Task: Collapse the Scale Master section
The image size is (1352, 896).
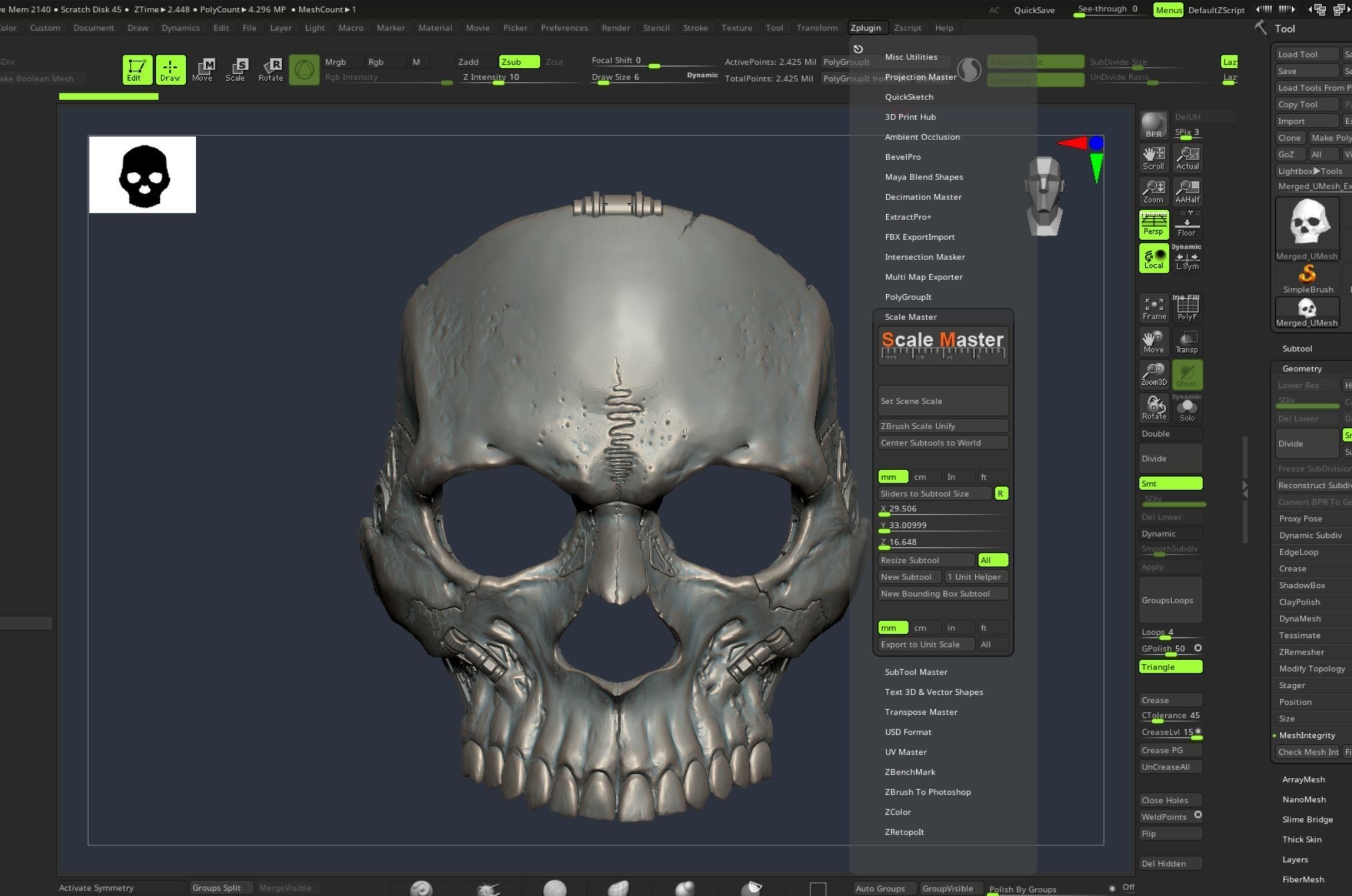Action: tap(911, 317)
